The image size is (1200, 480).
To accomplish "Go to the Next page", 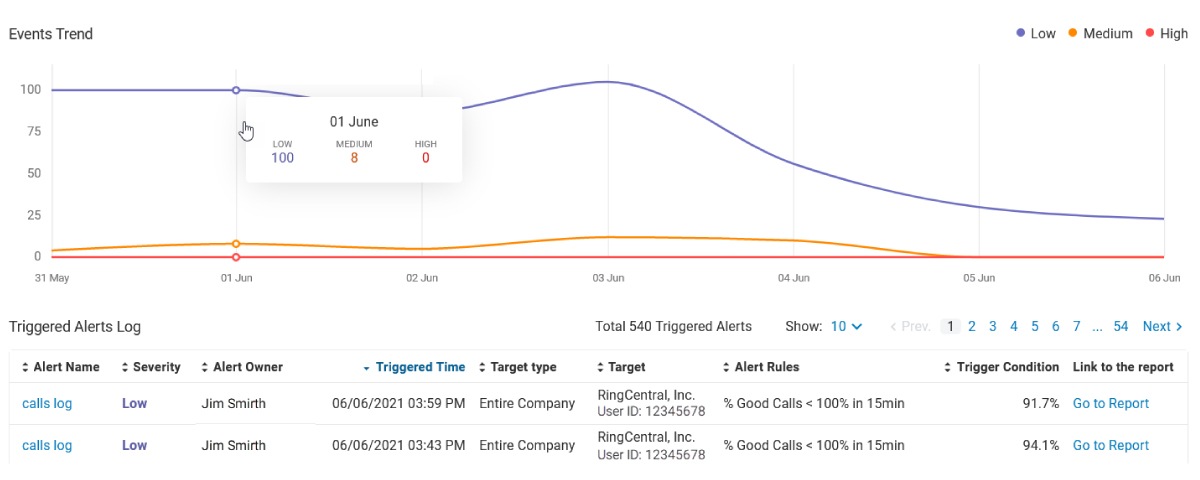I will point(1163,326).
